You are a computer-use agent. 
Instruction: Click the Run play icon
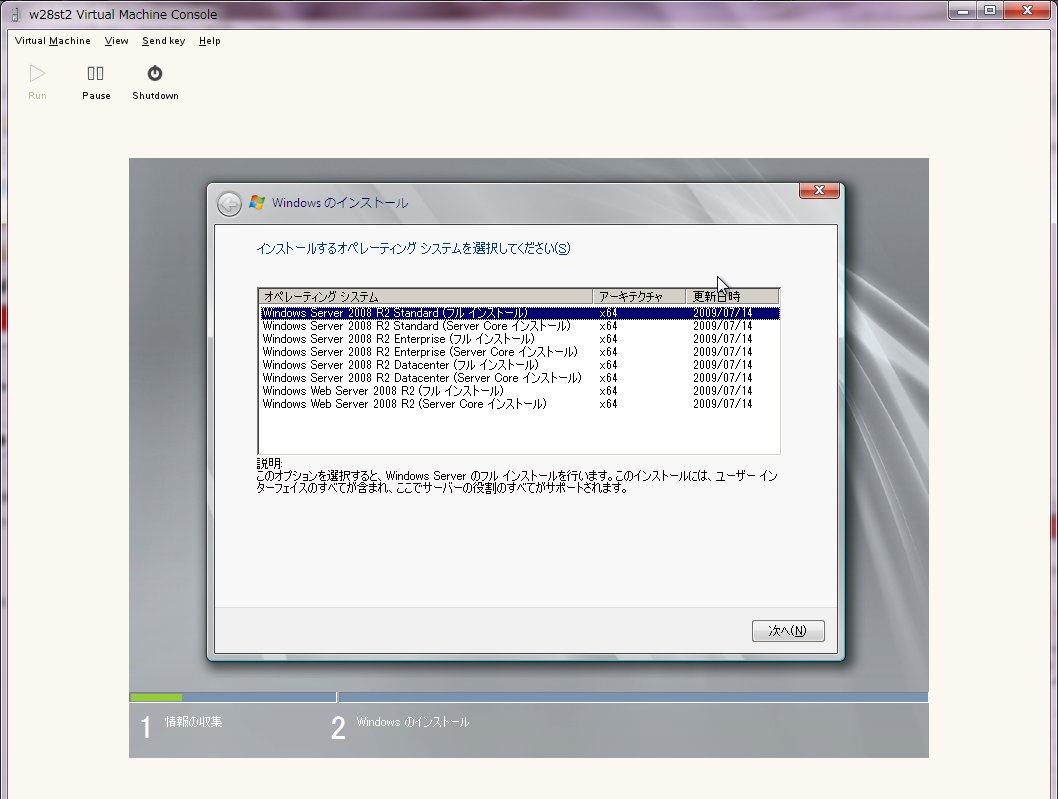pos(37,73)
